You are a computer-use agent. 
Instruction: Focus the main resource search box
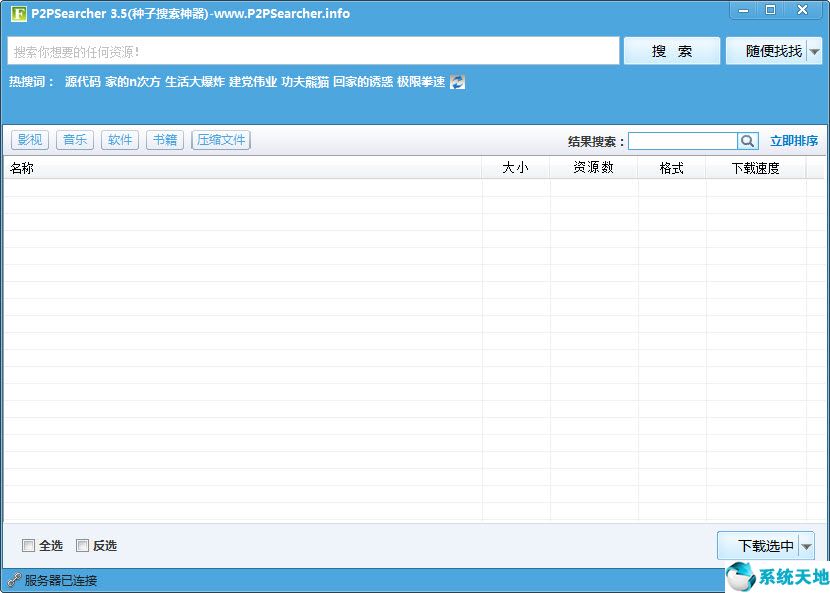pos(313,51)
